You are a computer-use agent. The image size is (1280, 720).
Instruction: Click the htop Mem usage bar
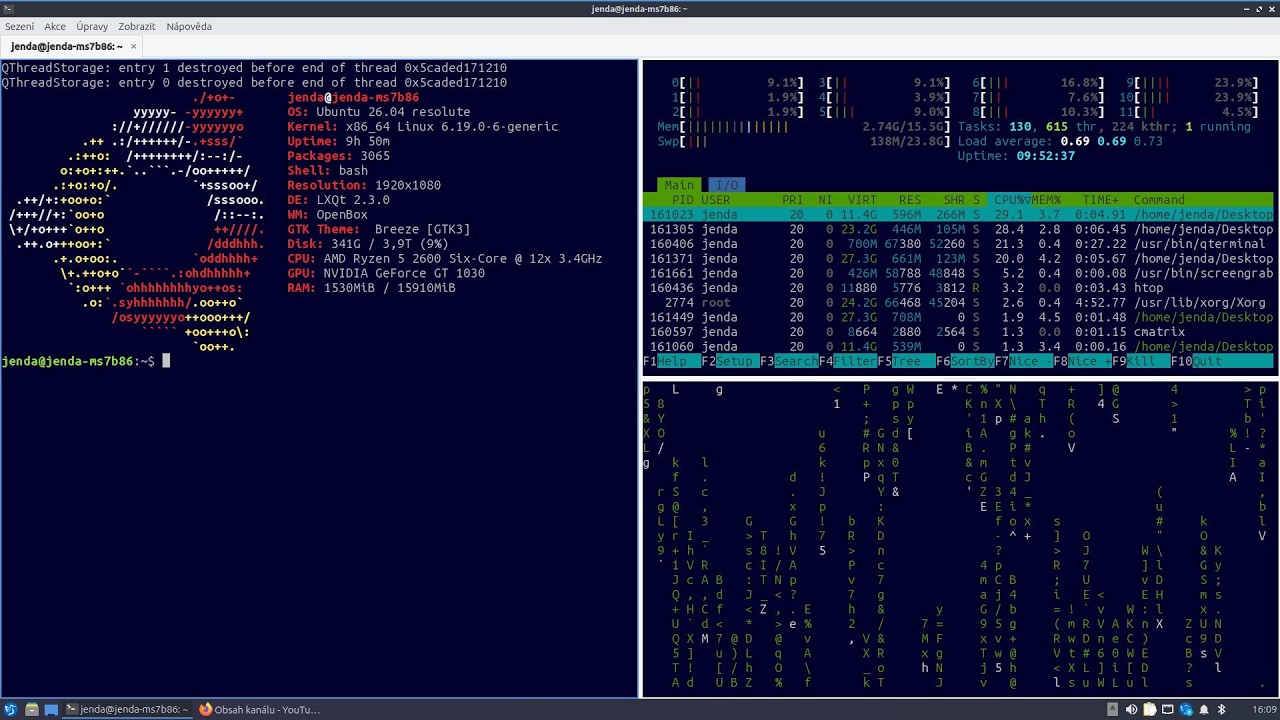(803, 127)
